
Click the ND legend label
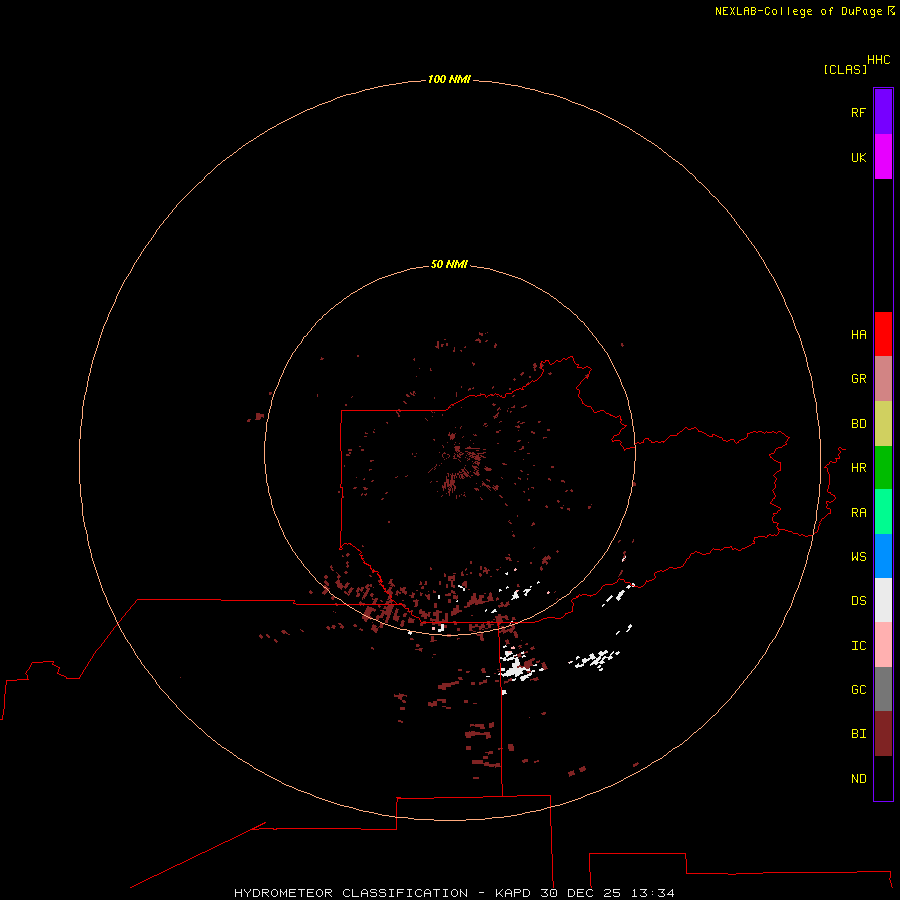coord(858,779)
